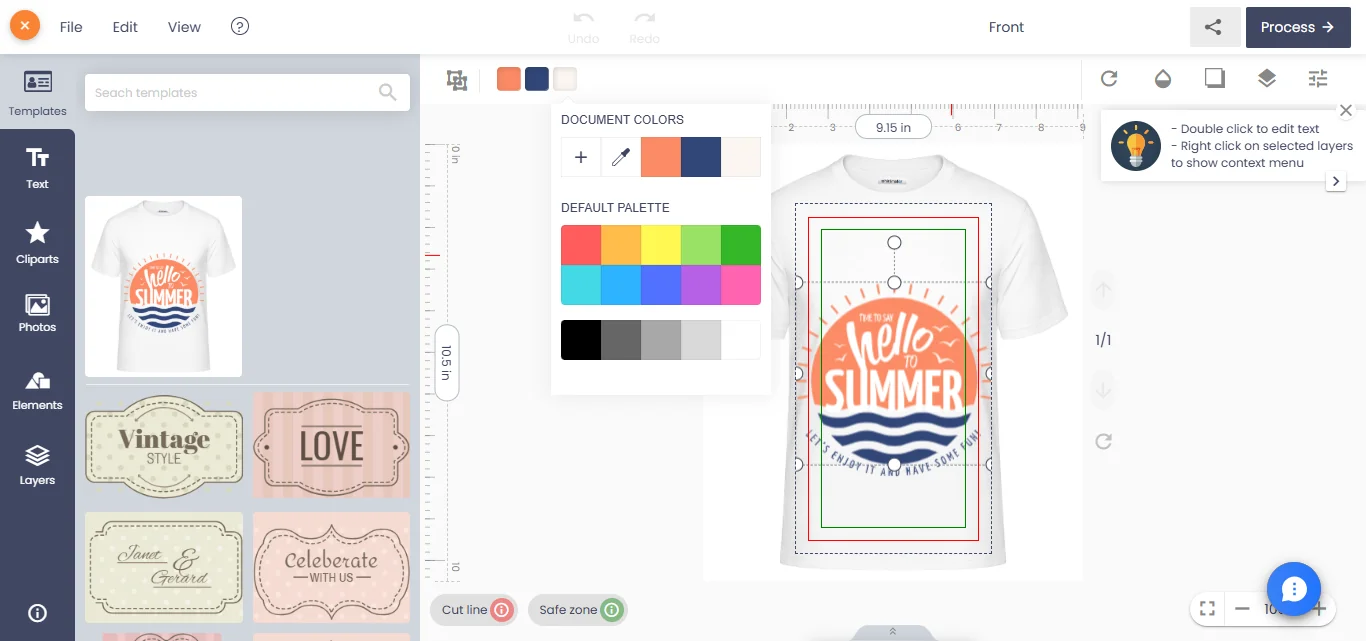Open the Templates tab in sidebar
The height and width of the screenshot is (641, 1366).
(37, 93)
